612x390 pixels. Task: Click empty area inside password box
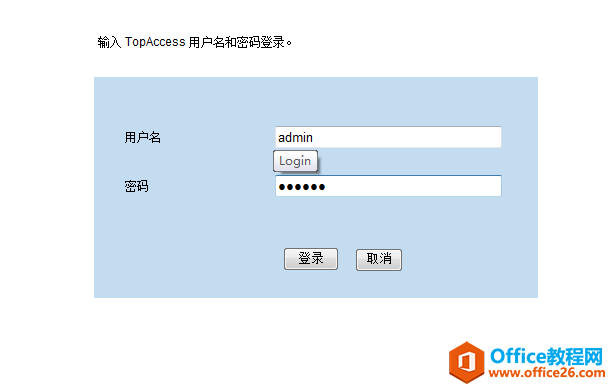click(414, 186)
